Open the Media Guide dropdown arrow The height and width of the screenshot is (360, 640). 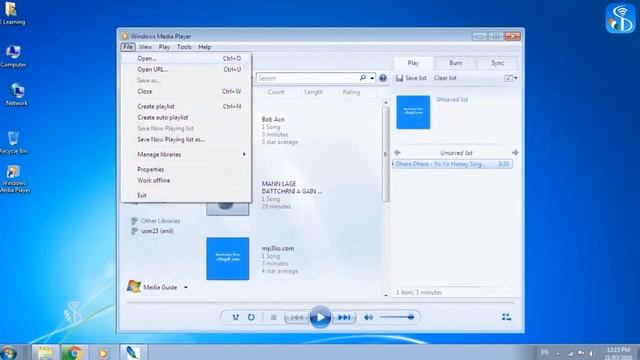click(x=186, y=287)
